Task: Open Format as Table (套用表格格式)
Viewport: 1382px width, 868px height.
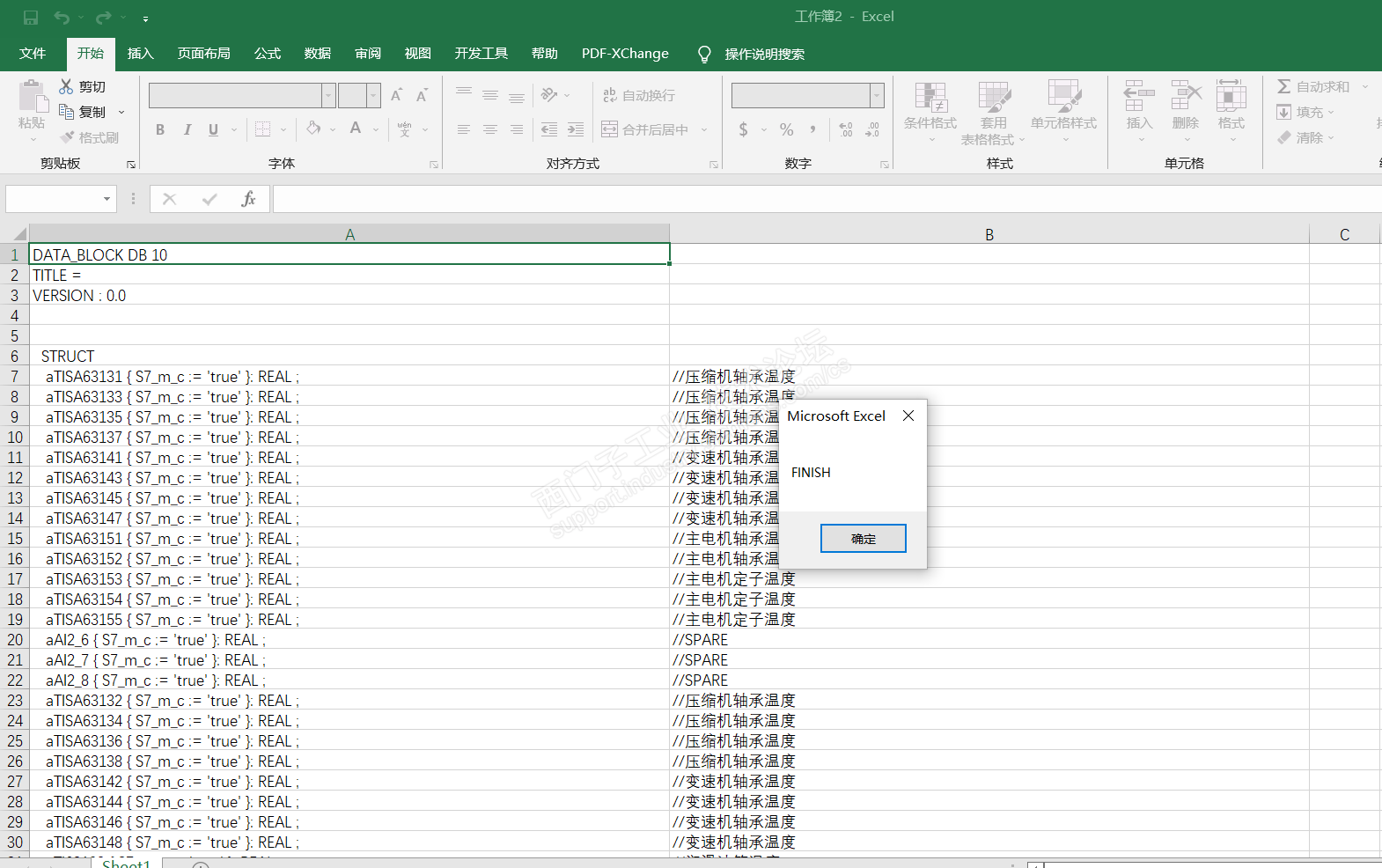Action: [994, 113]
